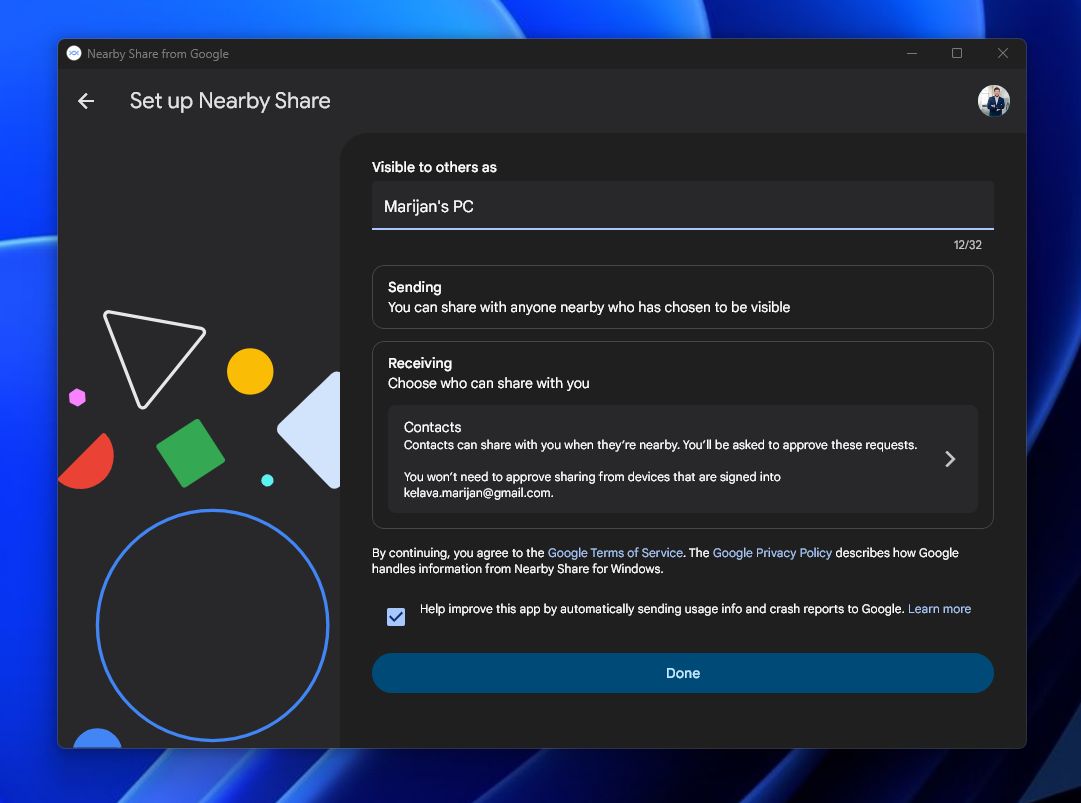Uncheck the usage info and crash reports checkbox
This screenshot has height=803, width=1081.
396,616
